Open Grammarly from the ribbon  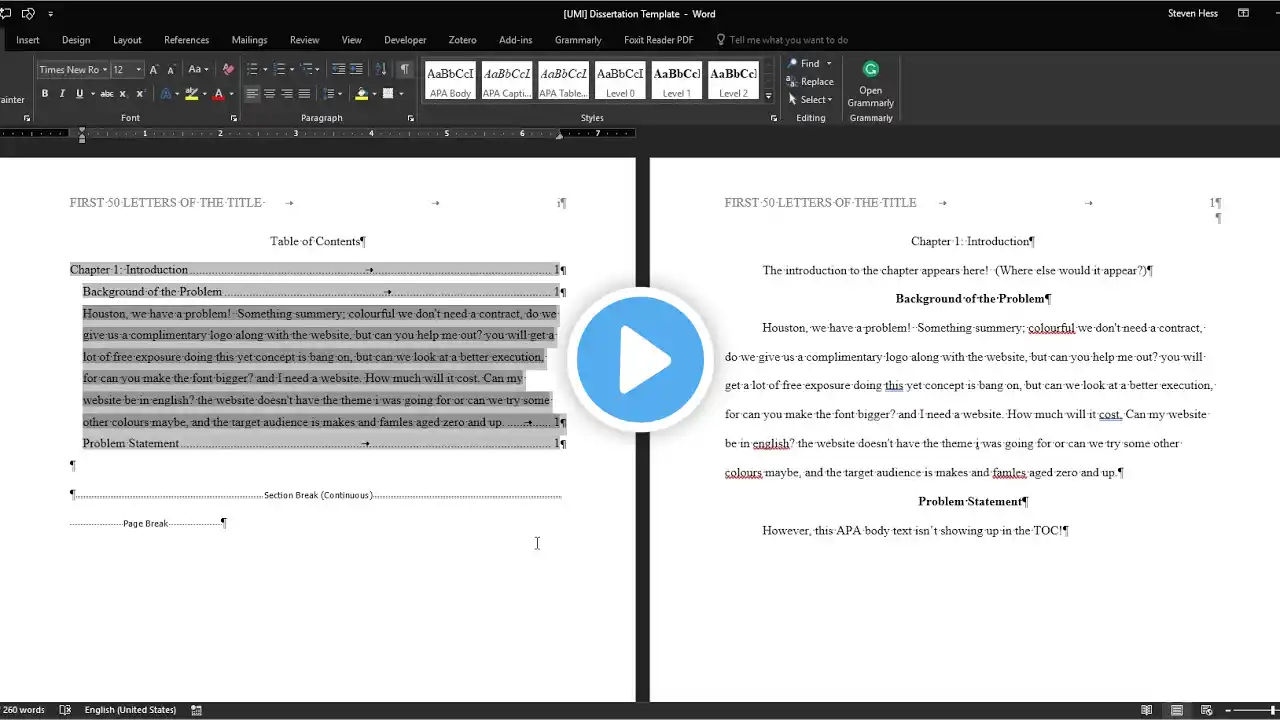870,84
